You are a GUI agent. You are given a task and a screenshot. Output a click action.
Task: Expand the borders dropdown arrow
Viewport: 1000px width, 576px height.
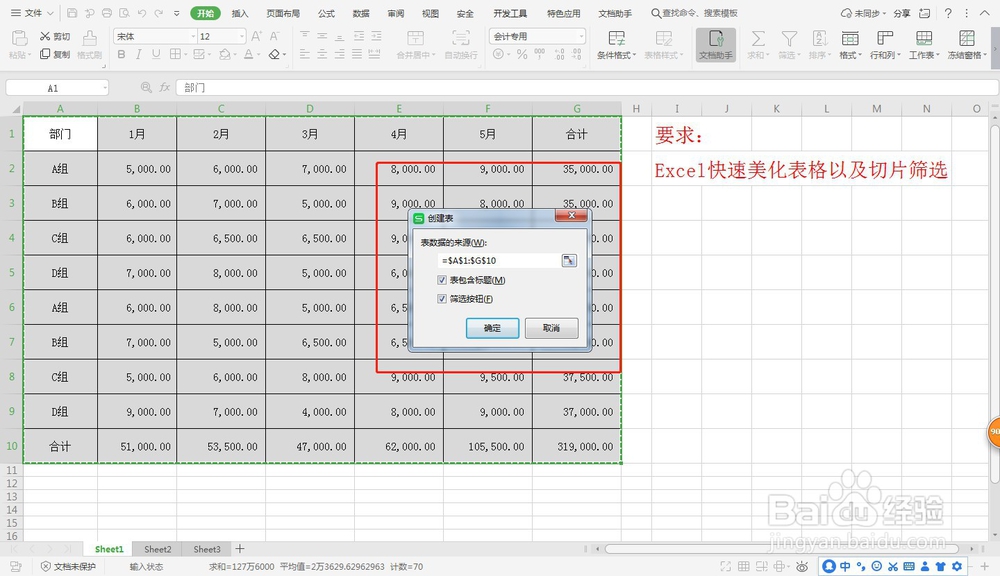pyautogui.click(x=186, y=55)
